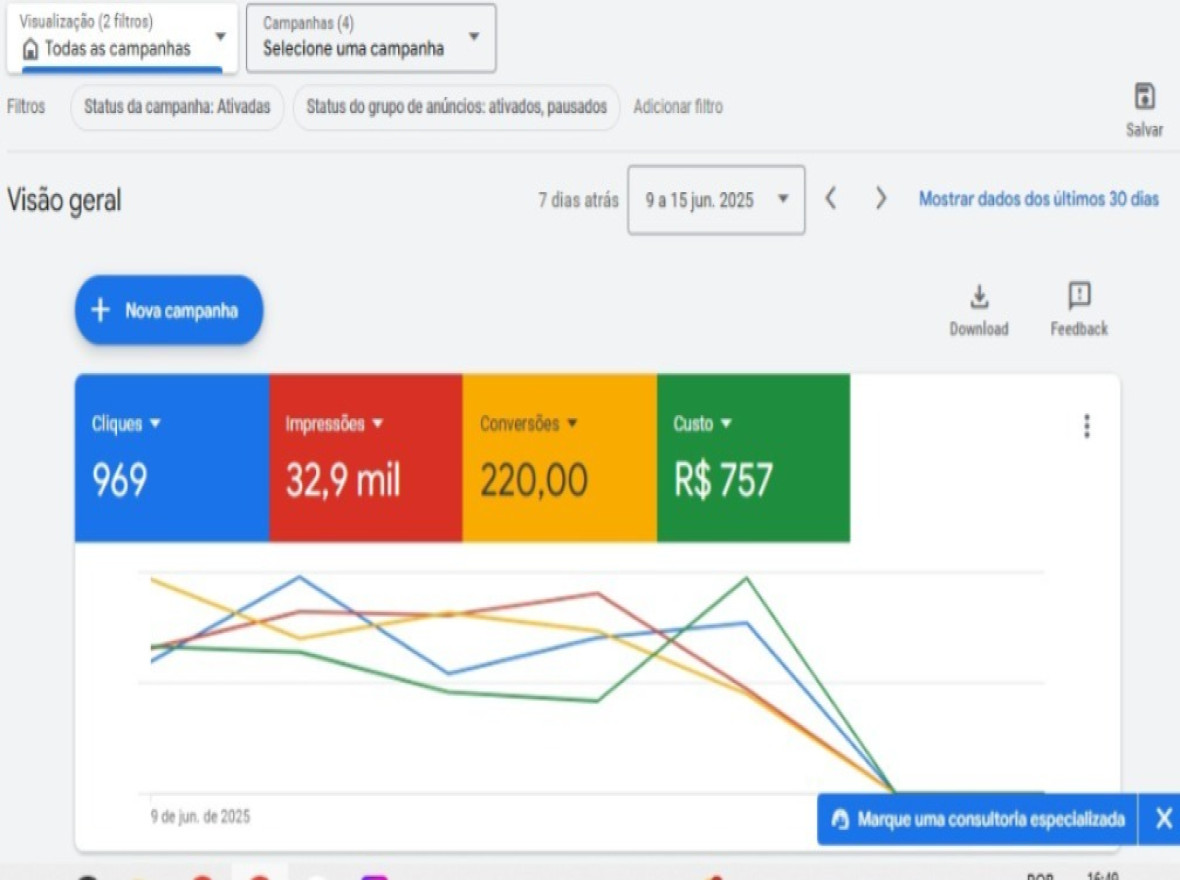1180x880 pixels.
Task: Open the Feedback icon
Action: 1079,297
